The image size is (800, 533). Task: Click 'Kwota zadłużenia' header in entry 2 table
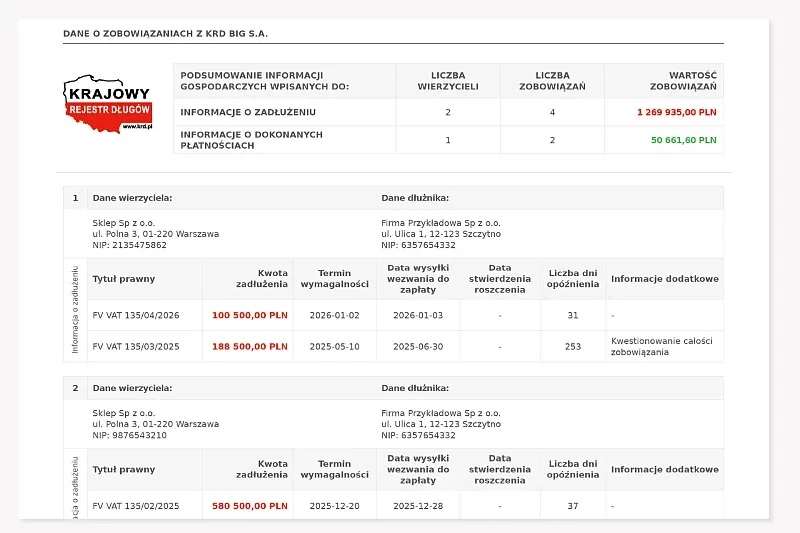pos(262,469)
